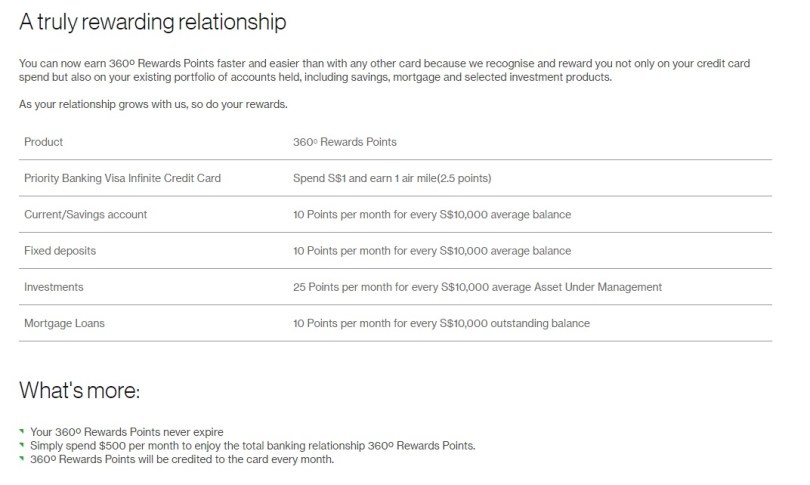Viewport: 810px width, 485px height.
Task: Click "Rewards Points will be credited" line
Action: tap(179, 459)
